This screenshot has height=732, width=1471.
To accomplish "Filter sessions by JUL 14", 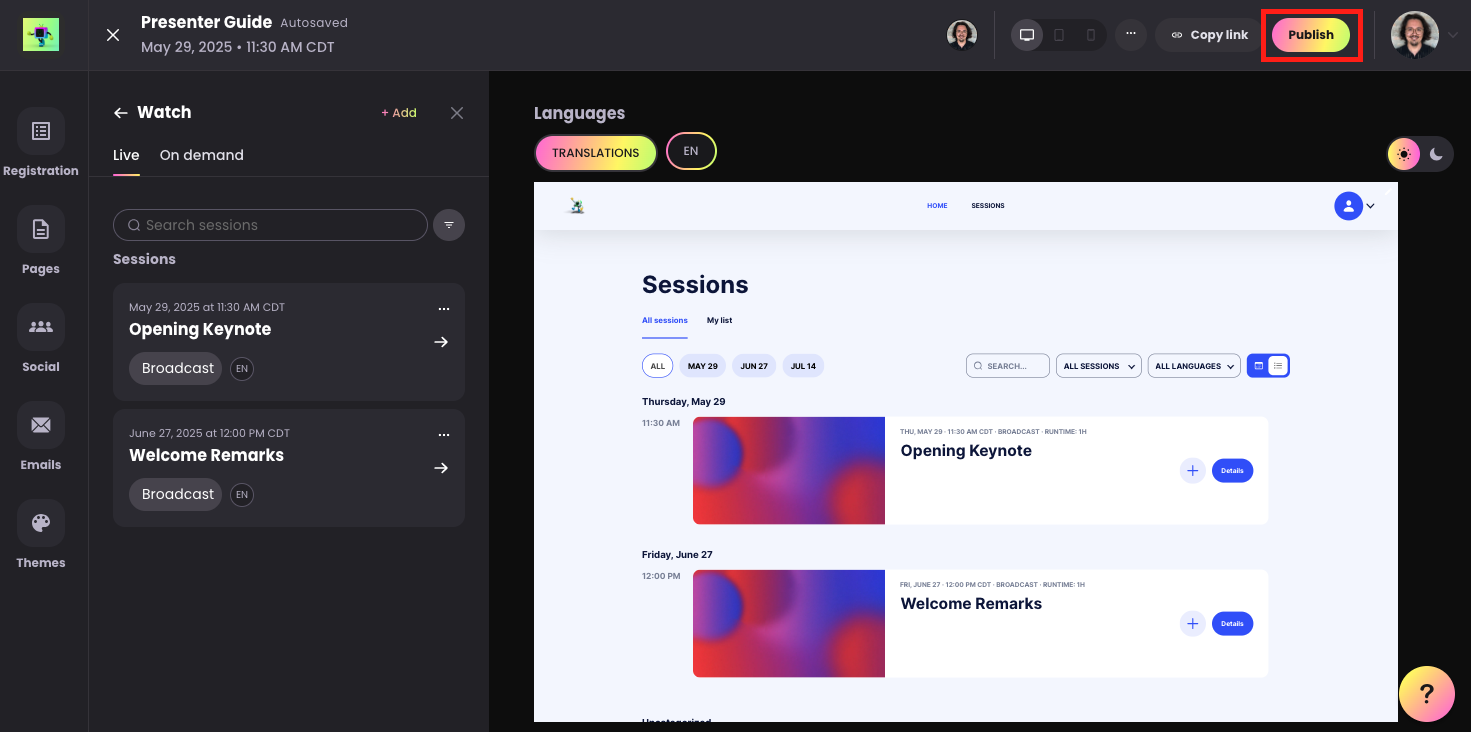I will coord(803,366).
